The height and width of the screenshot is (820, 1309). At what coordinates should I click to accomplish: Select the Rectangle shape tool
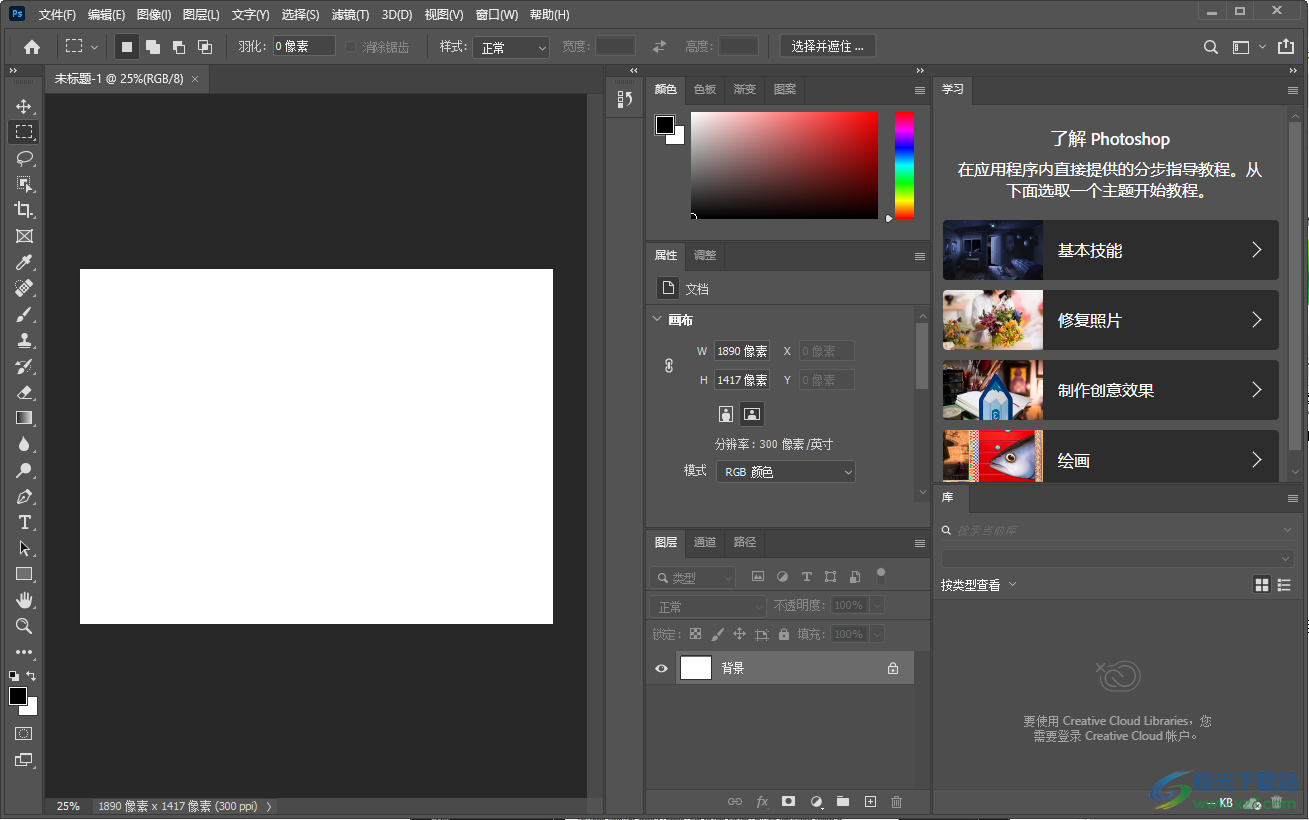24,574
